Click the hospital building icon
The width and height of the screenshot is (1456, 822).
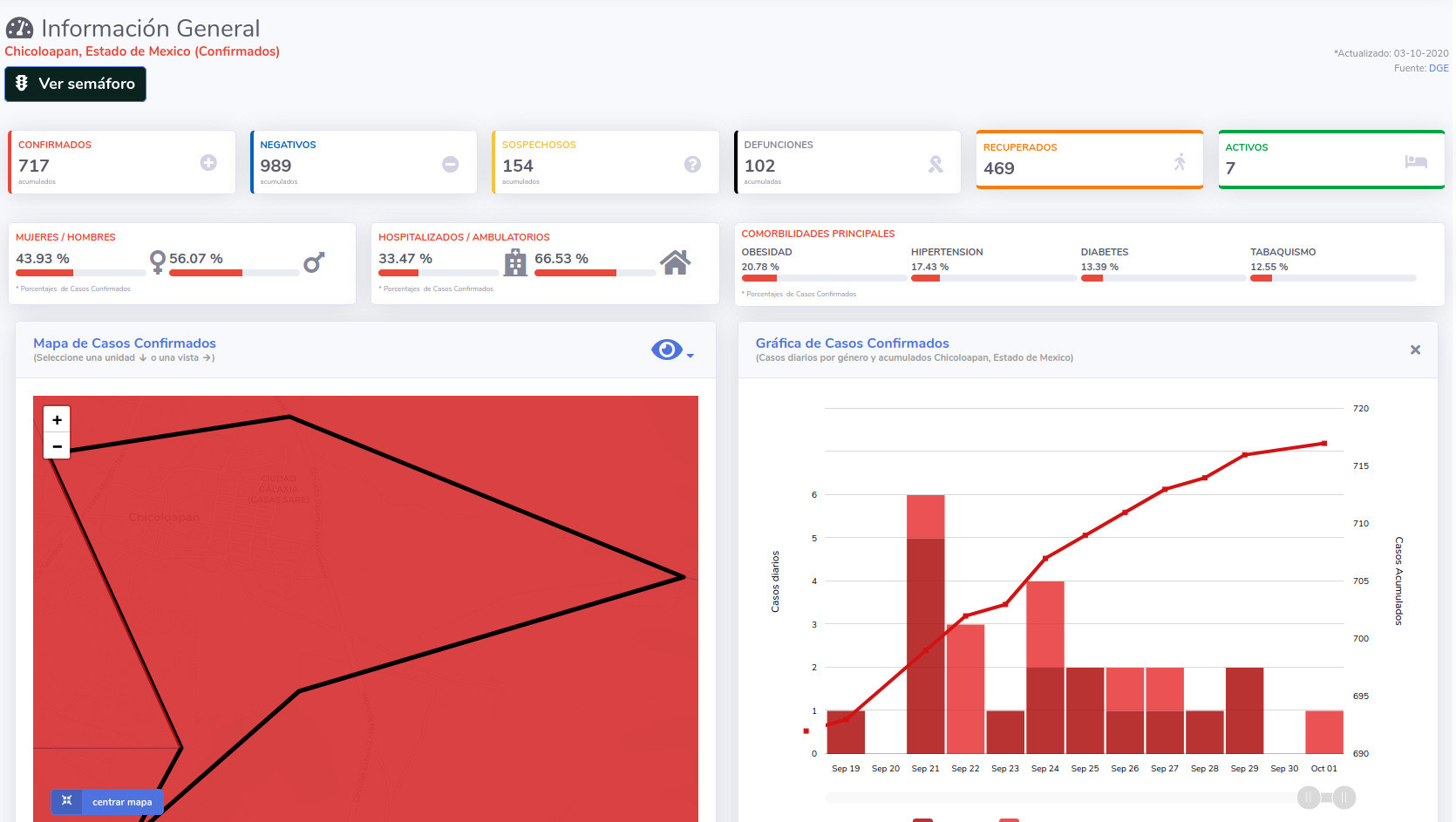pos(516,262)
